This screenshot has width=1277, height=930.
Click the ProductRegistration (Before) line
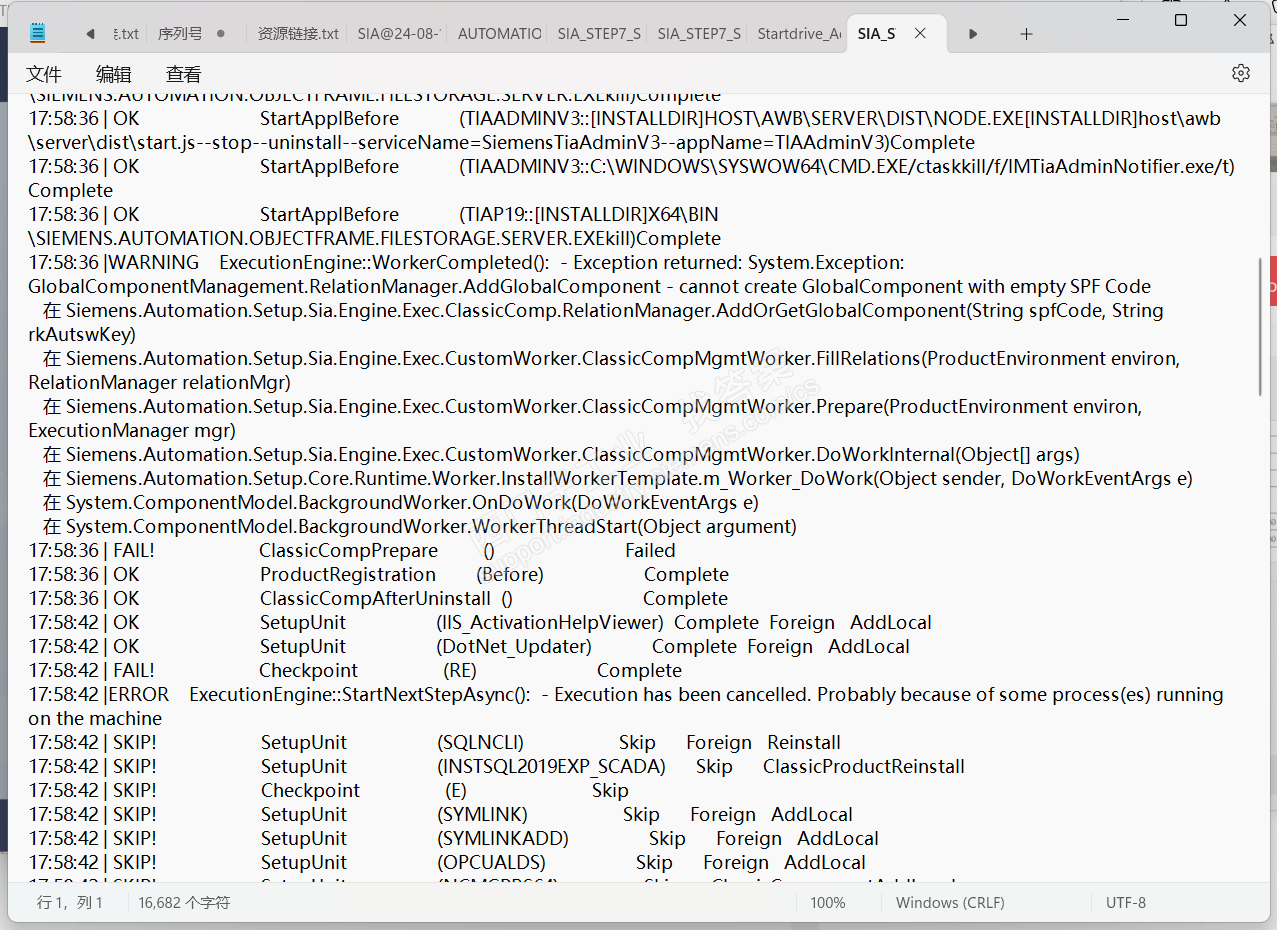[x=378, y=575]
